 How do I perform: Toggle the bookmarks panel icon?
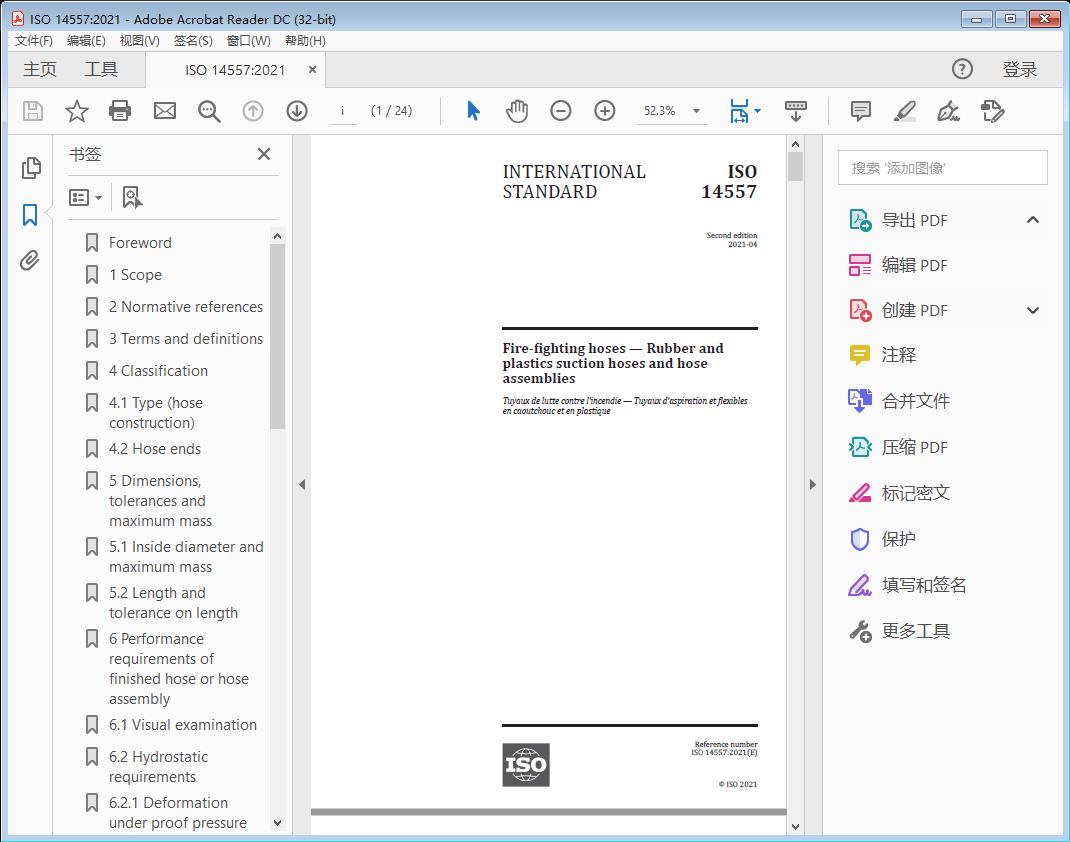[x=31, y=215]
